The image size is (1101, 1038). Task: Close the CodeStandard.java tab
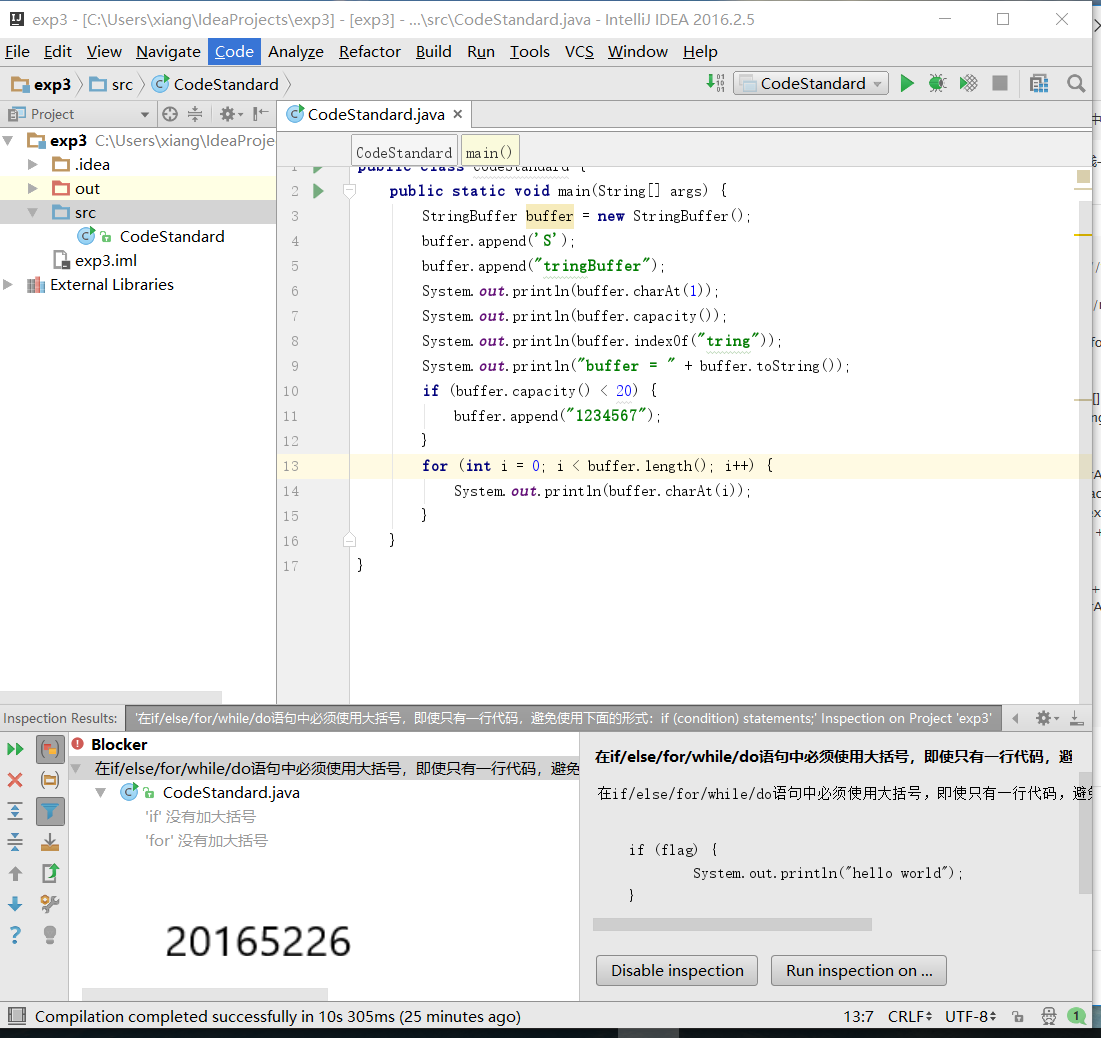point(458,114)
